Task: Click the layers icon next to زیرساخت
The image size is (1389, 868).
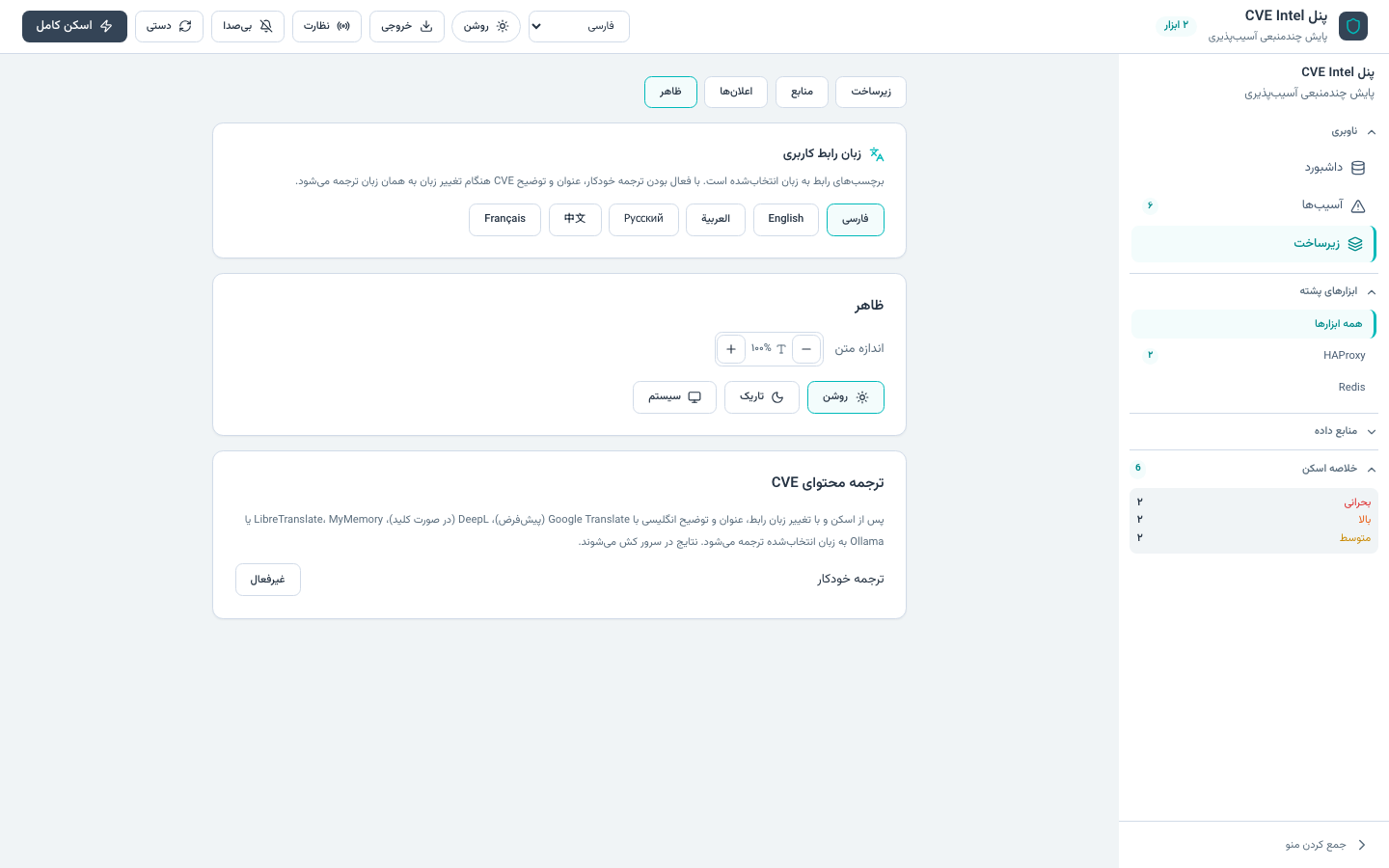Action: click(1355, 244)
